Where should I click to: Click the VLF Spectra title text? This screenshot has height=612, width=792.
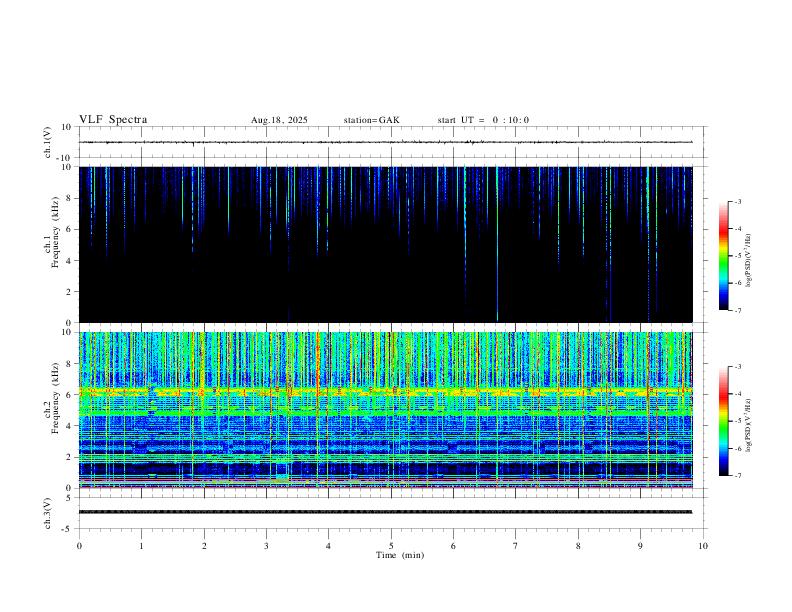[x=113, y=120]
